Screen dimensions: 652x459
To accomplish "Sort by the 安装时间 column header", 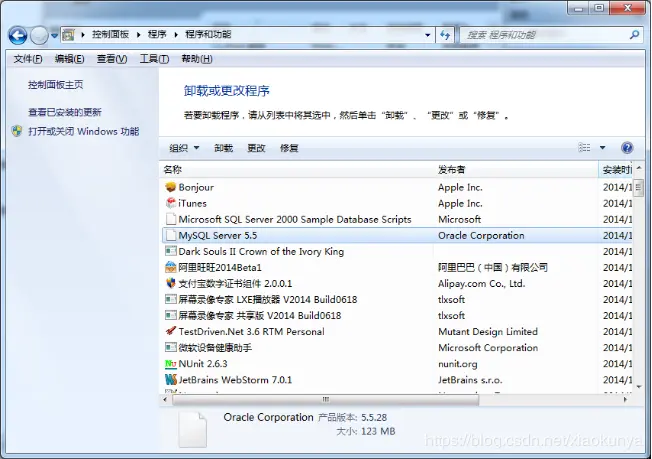I will click(615, 170).
